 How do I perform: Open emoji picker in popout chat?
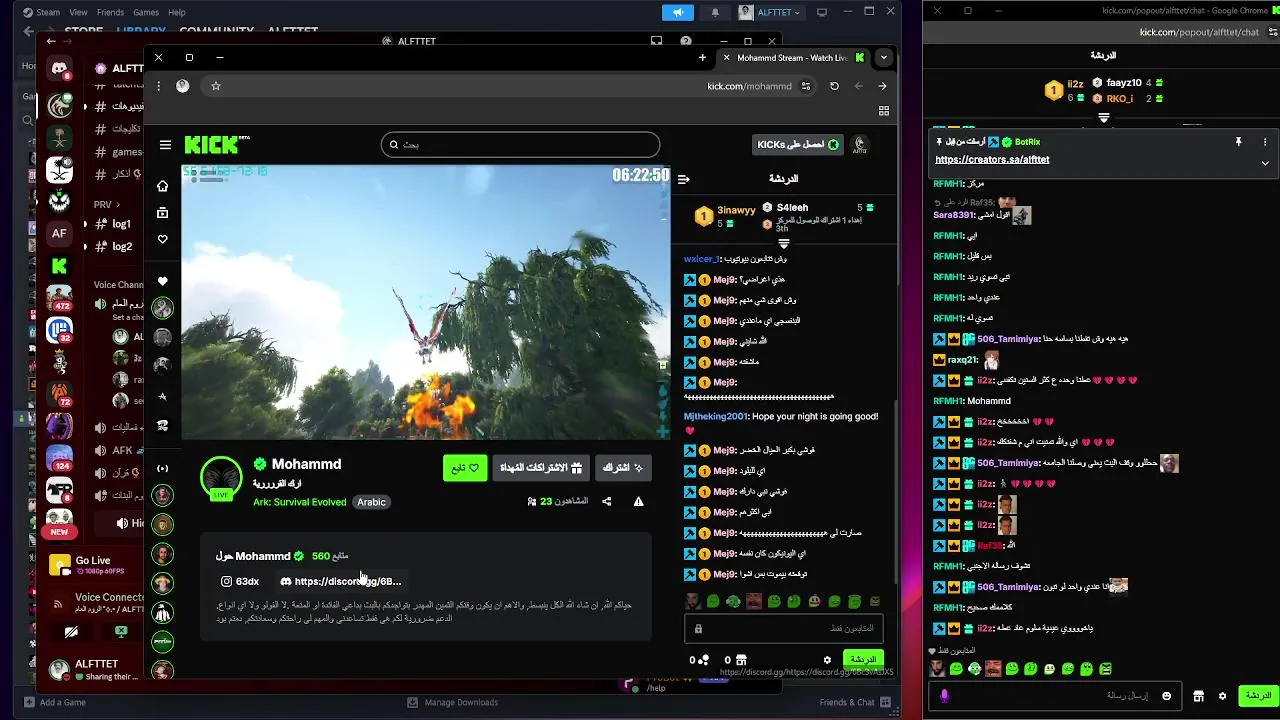tap(1166, 696)
